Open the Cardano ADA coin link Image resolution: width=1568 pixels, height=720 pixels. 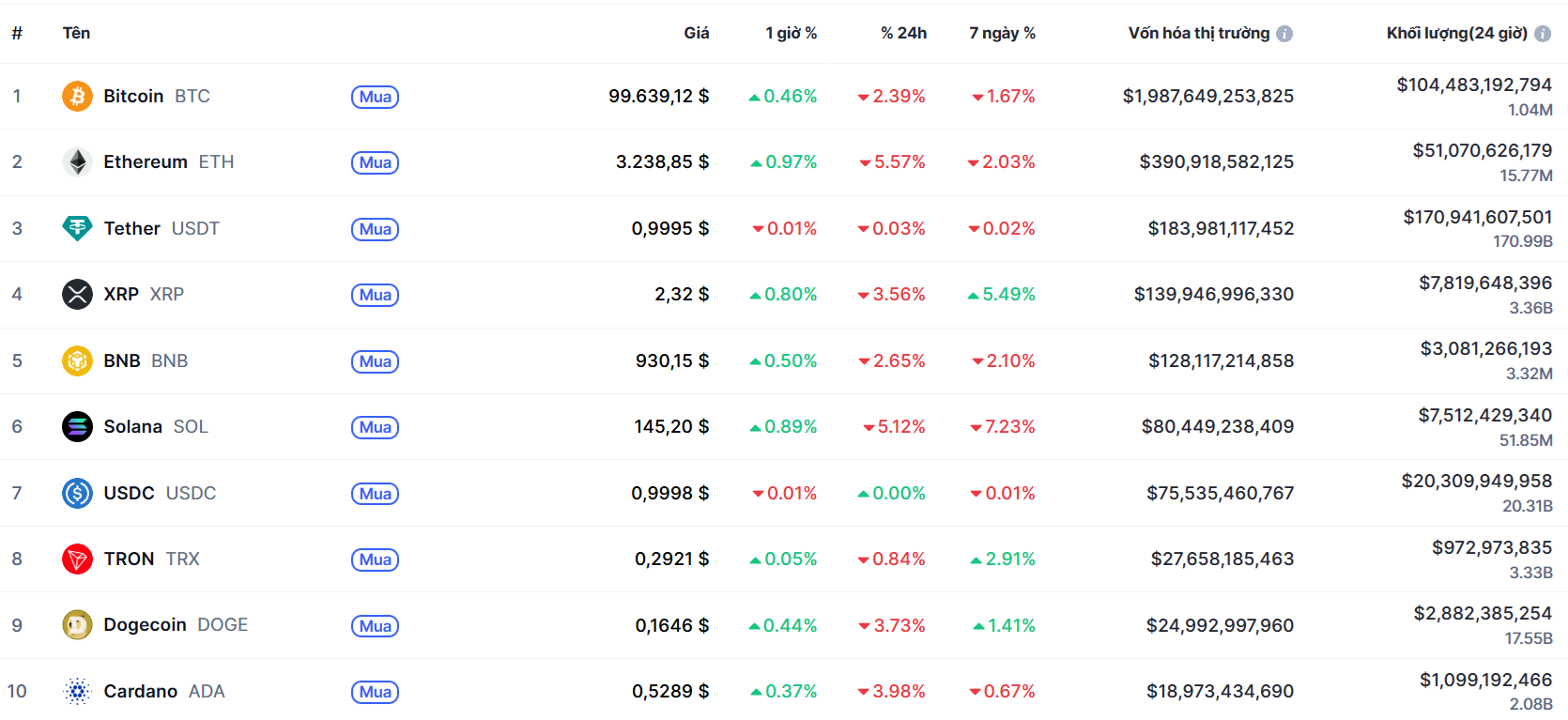pyautogui.click(x=163, y=691)
